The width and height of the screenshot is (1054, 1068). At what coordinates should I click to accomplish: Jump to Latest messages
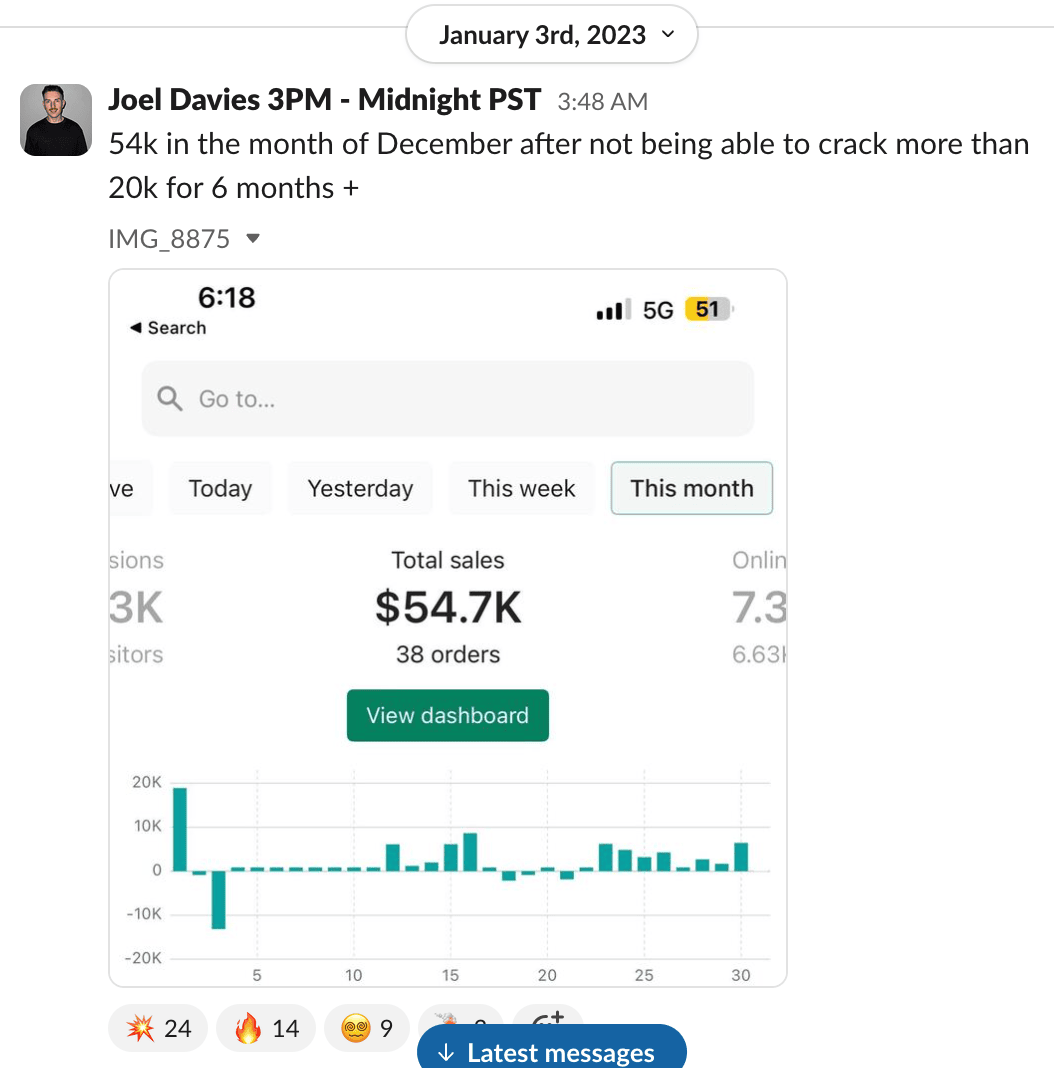coord(551,1052)
